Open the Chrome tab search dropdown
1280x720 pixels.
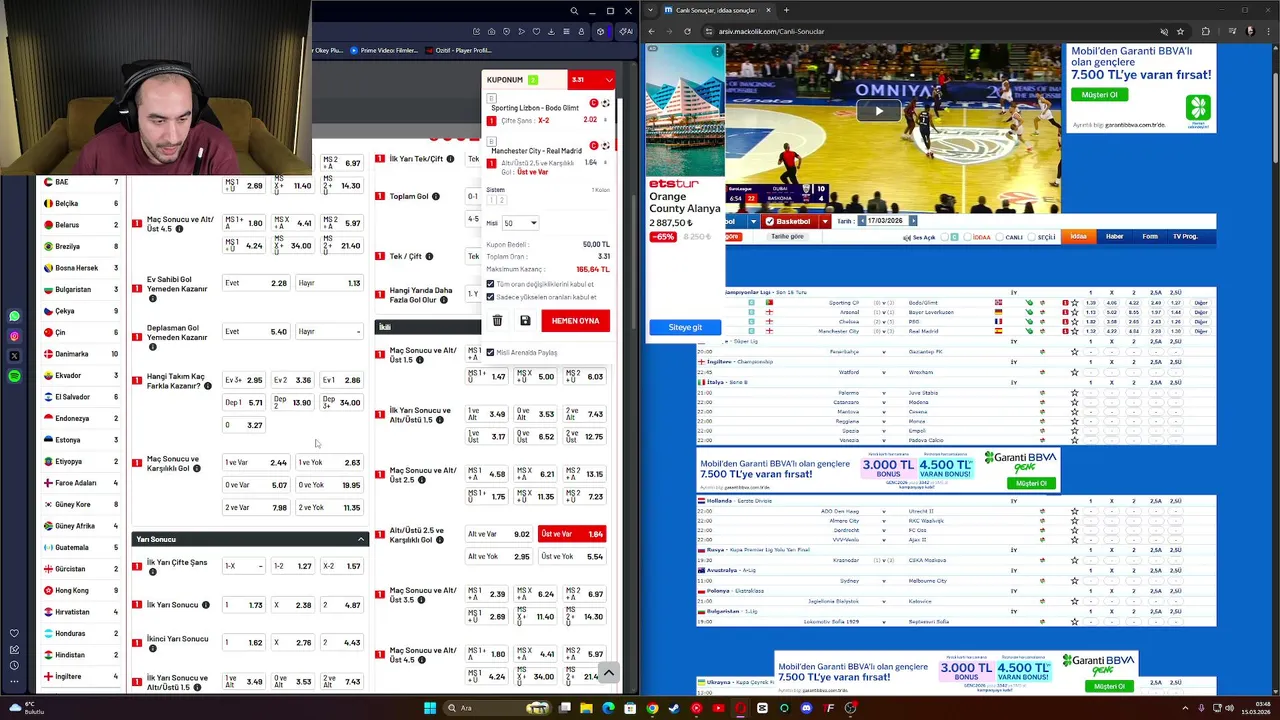coord(651,10)
